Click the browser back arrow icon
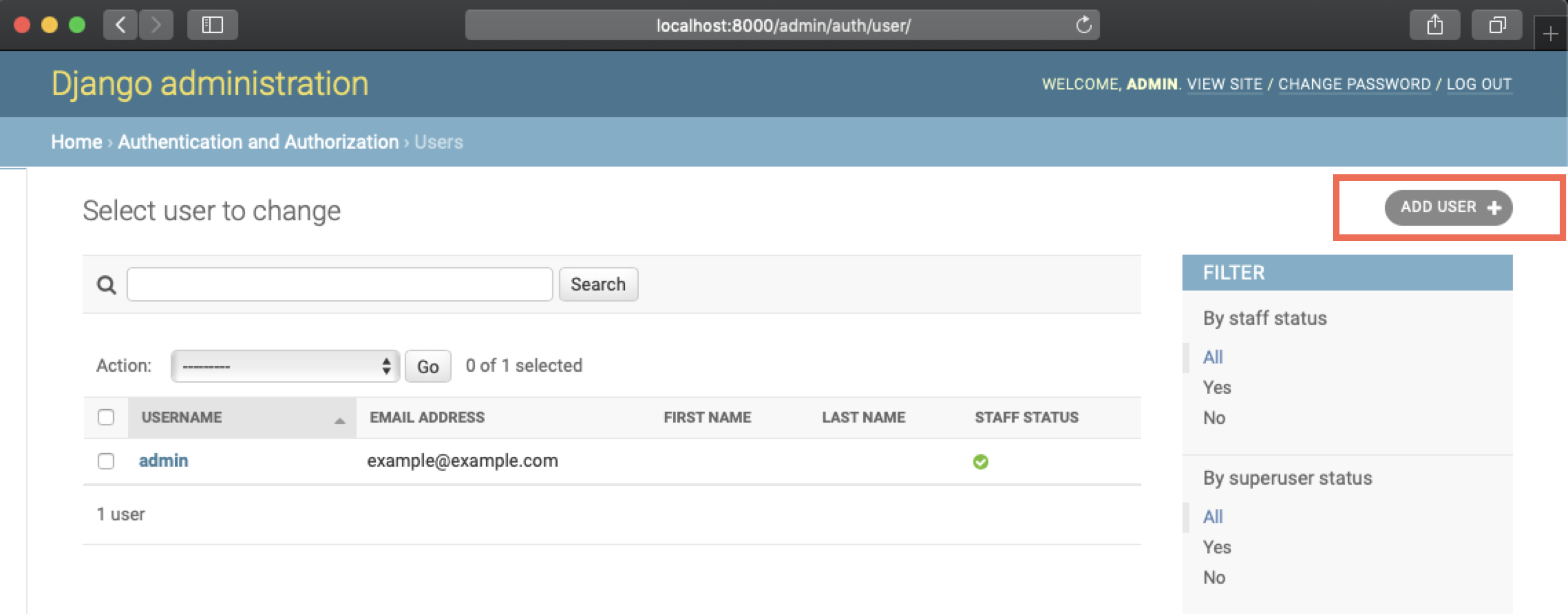Viewport: 1568px width, 614px height. [121, 25]
